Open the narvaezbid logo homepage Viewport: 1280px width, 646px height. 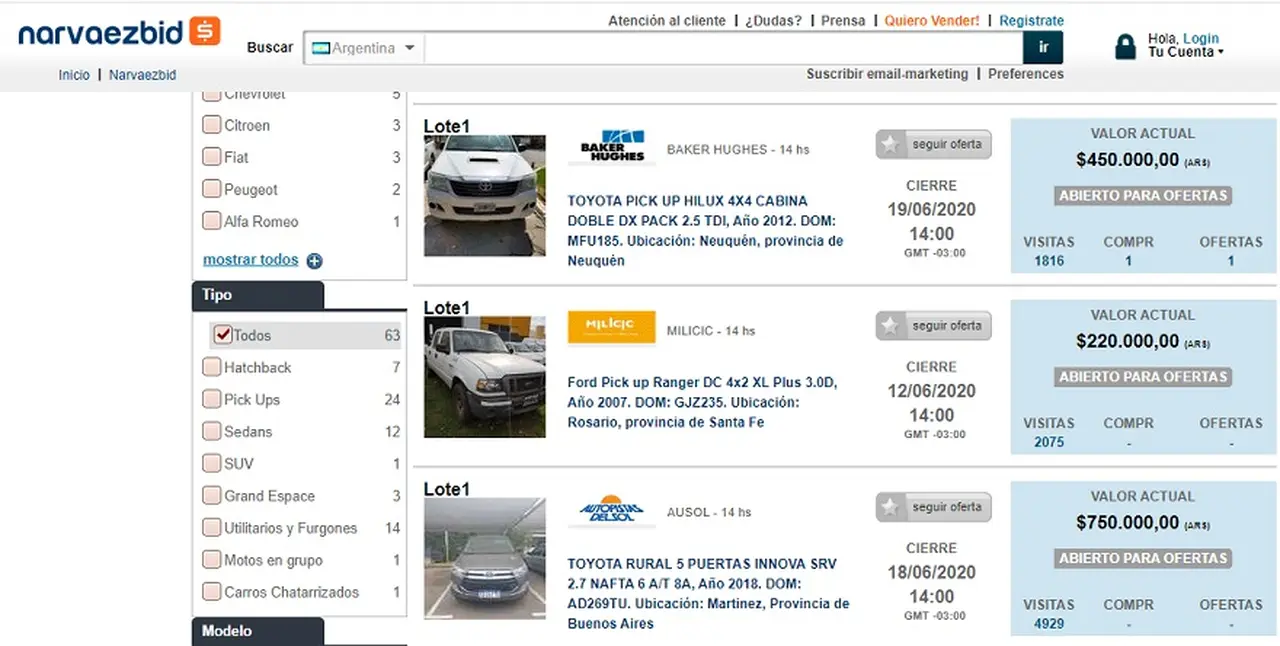click(119, 32)
